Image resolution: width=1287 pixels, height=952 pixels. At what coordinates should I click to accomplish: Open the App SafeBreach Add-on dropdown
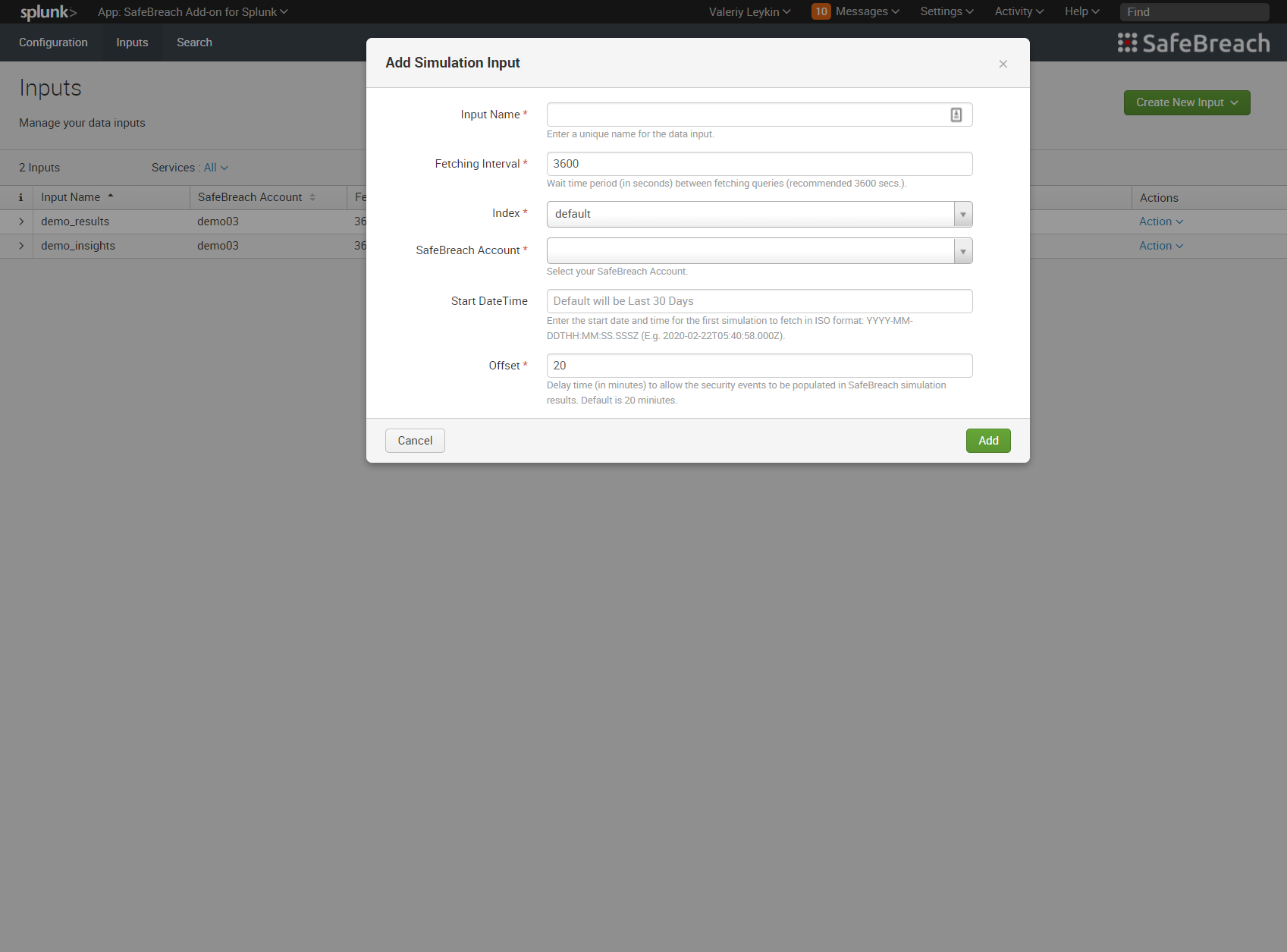[193, 12]
